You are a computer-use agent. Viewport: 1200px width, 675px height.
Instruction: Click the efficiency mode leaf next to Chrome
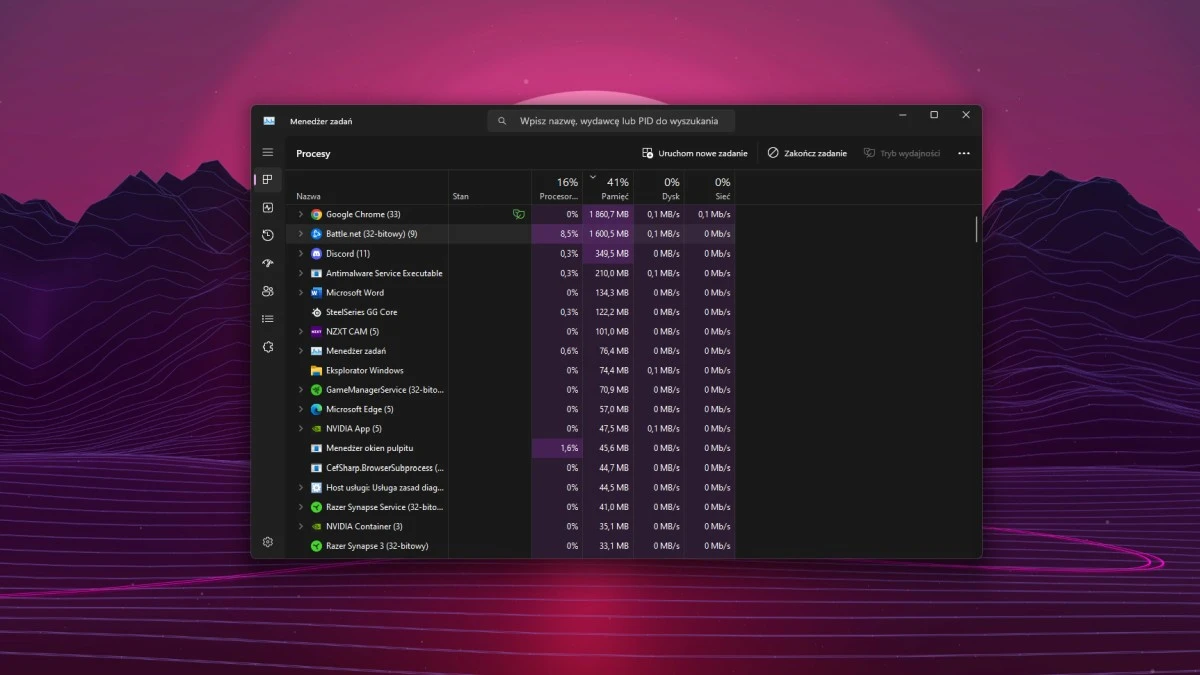tap(518, 214)
